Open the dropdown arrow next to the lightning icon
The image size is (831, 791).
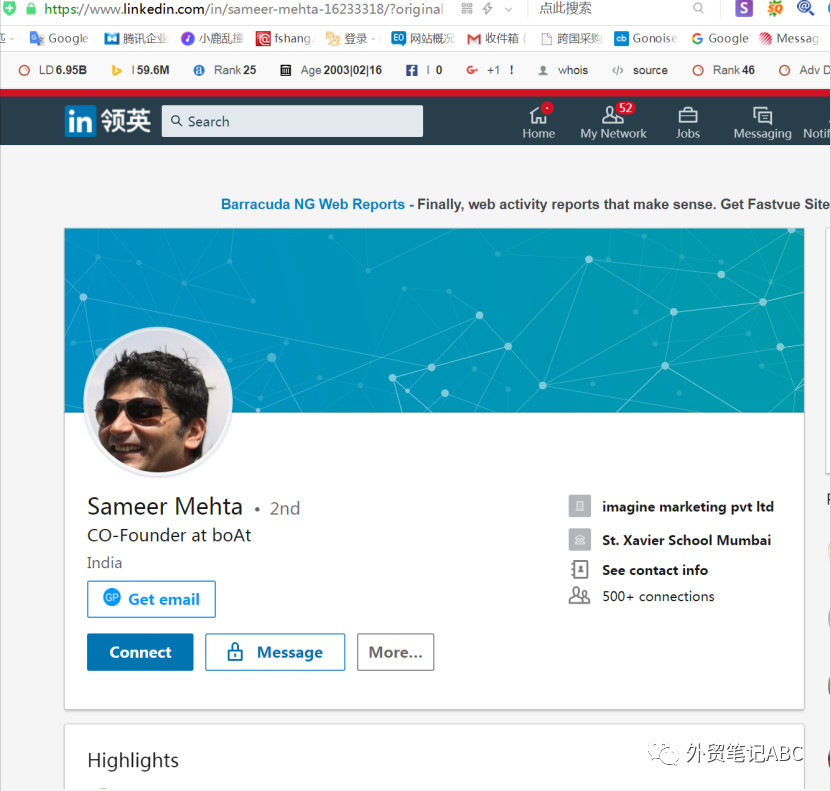(x=508, y=9)
